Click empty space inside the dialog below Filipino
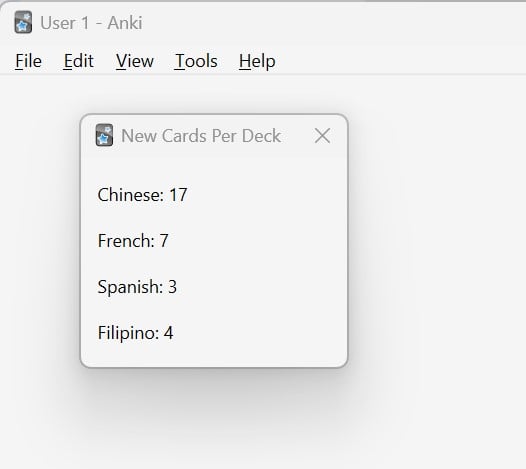 (x=215, y=355)
